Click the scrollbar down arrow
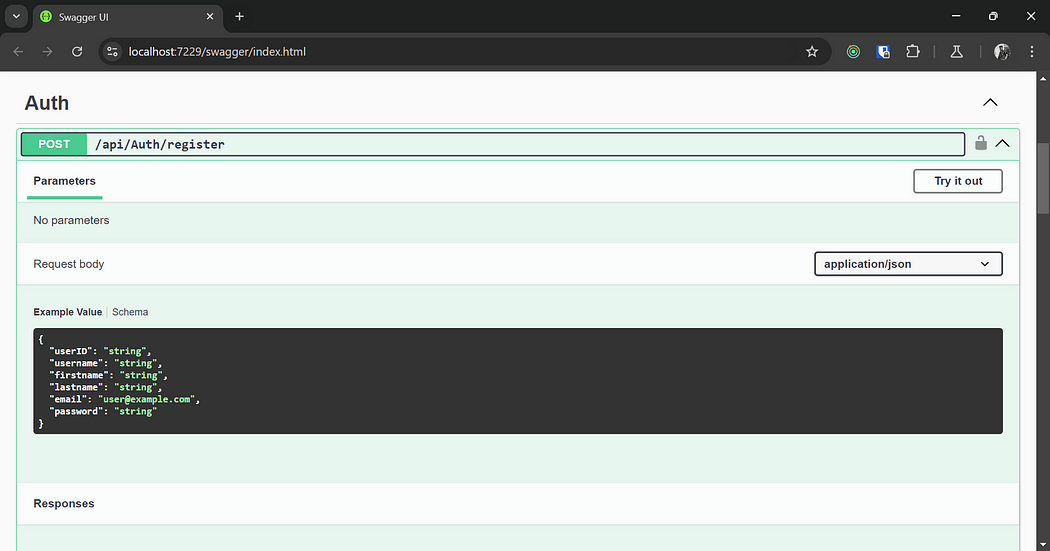The height and width of the screenshot is (551, 1050). coord(1043,545)
